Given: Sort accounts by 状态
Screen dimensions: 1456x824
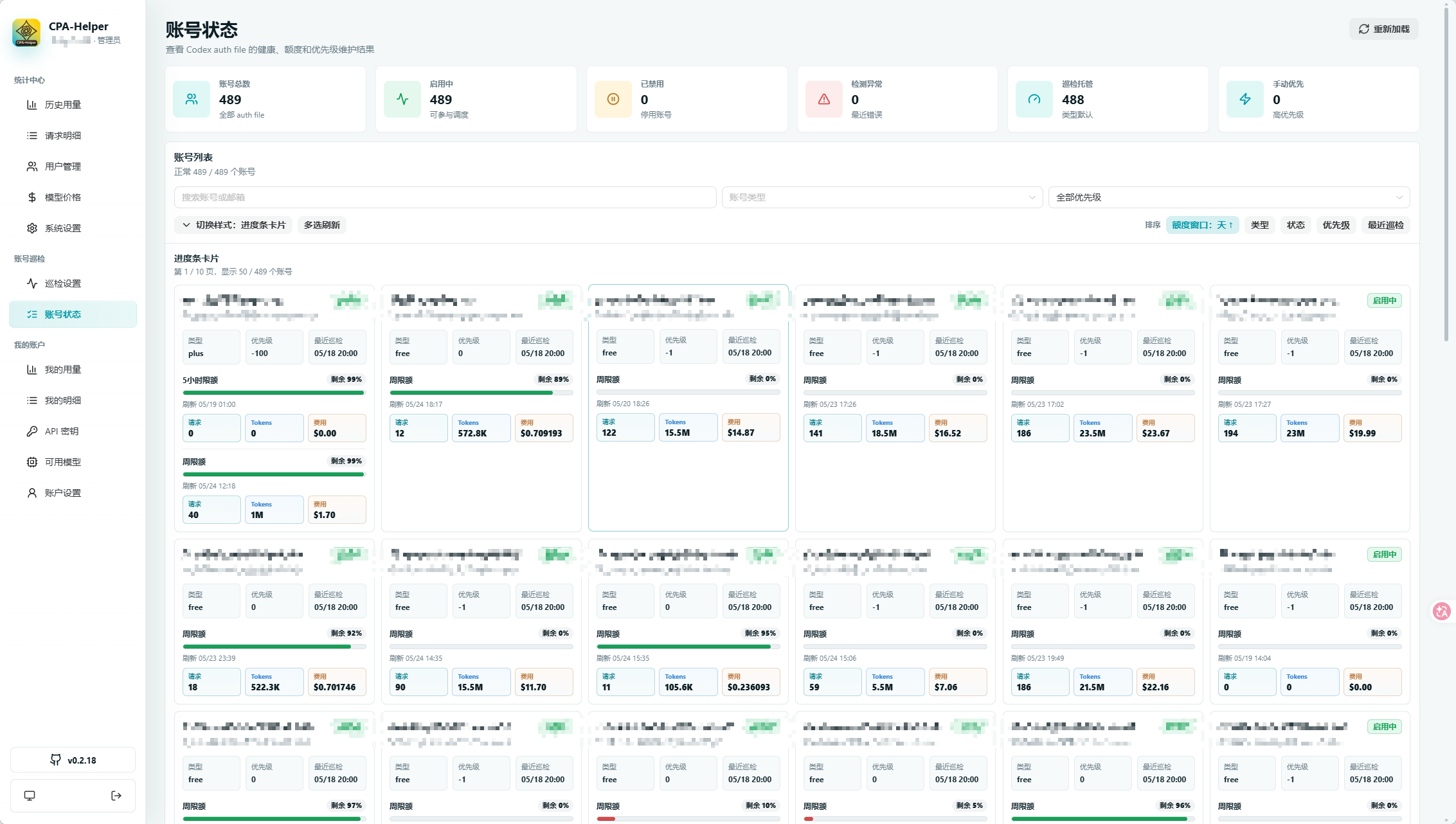Looking at the screenshot, I should [1295, 225].
